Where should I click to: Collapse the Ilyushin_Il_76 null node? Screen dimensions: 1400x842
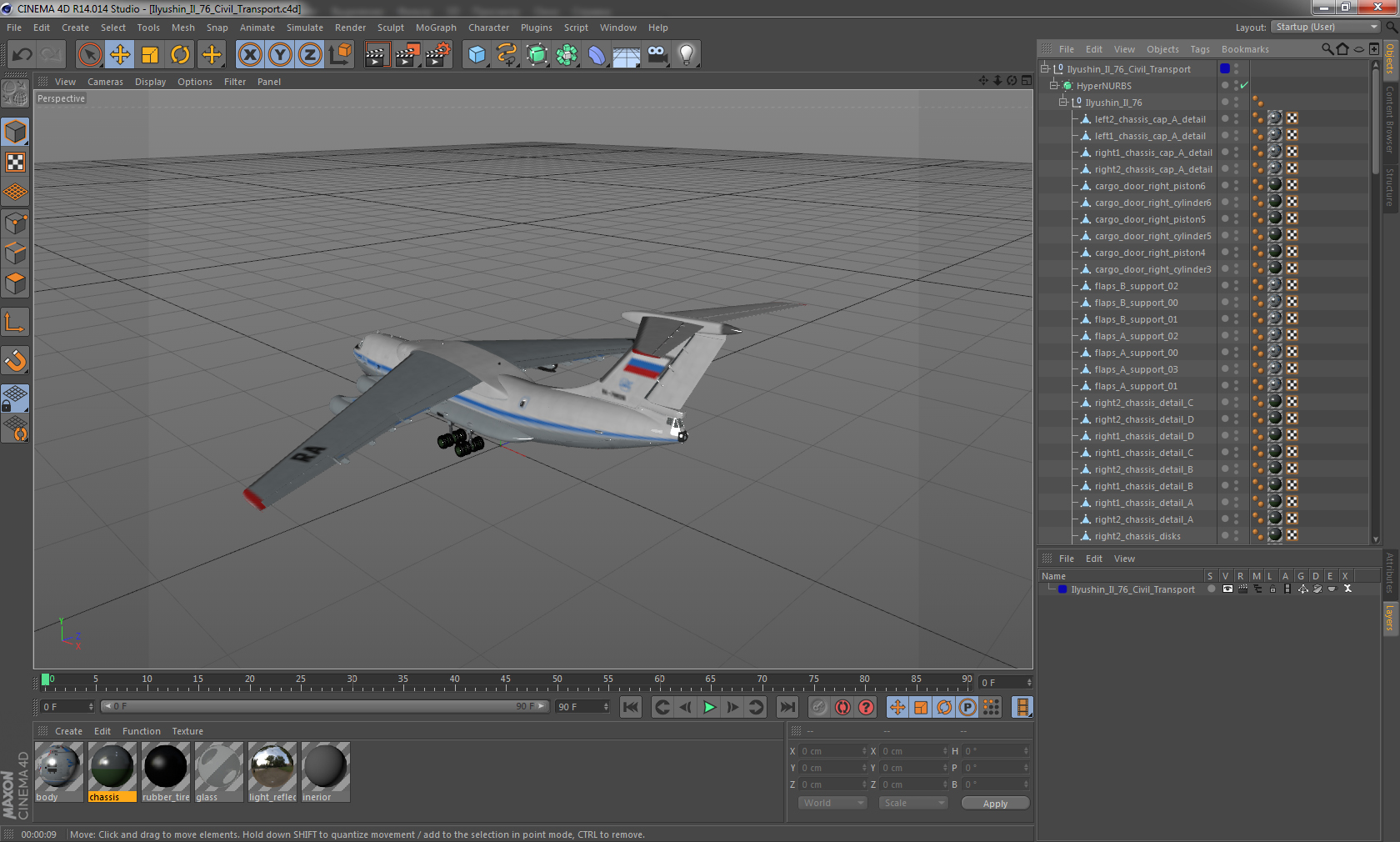(1062, 102)
